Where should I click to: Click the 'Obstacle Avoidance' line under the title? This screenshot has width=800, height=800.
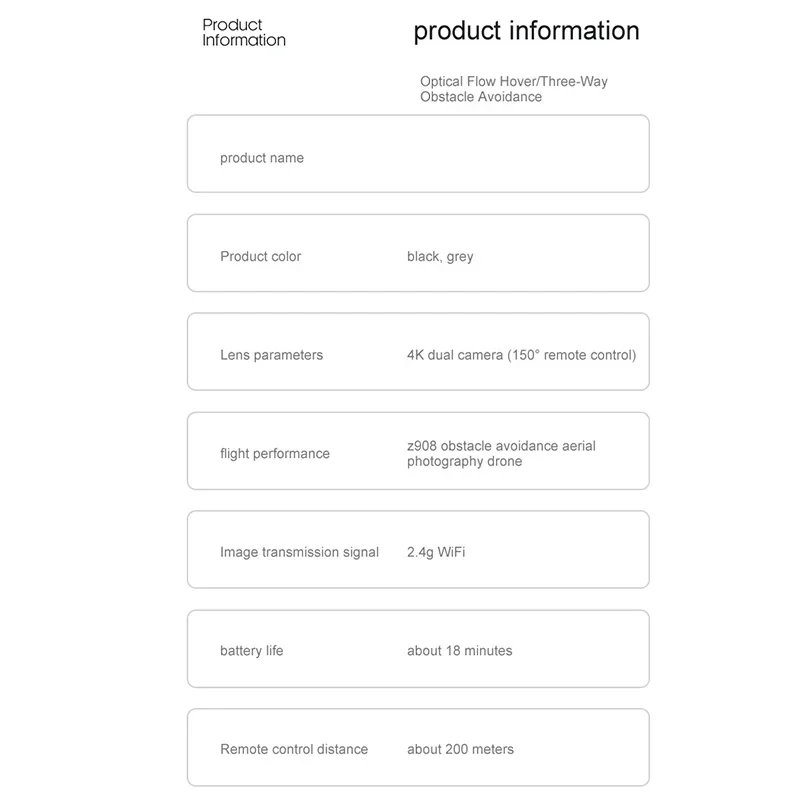[x=481, y=97]
